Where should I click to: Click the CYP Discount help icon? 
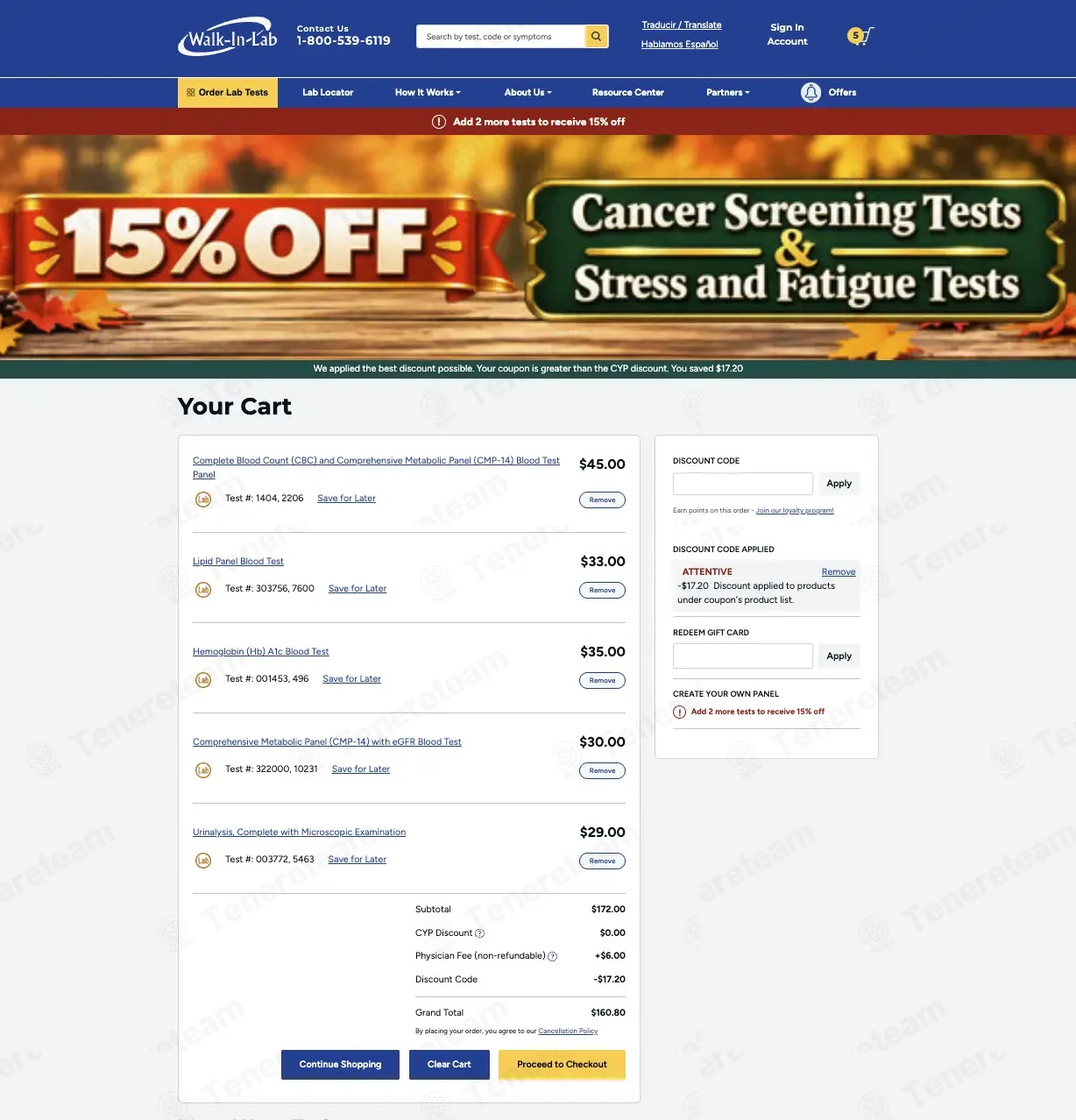click(479, 933)
